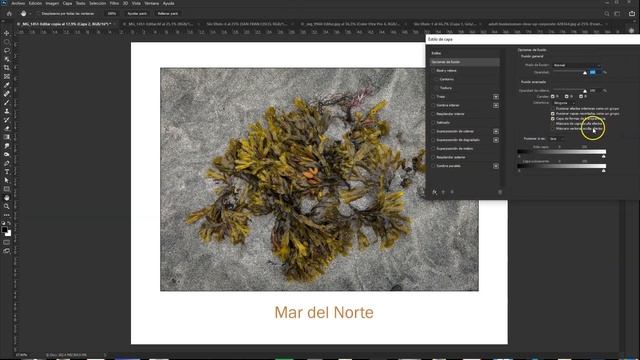Click the Esta capa white slider handle
This screenshot has height=360, width=640.
604,156
